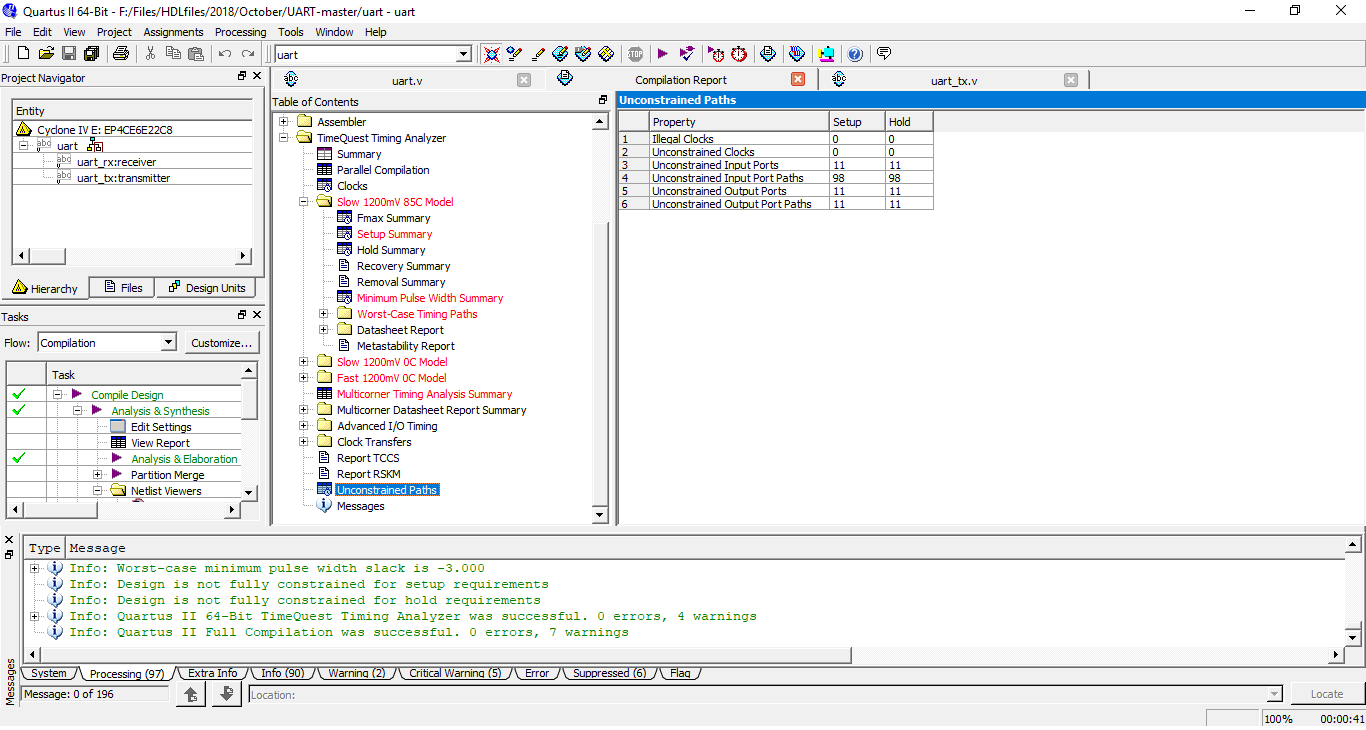Click the Redo toolbar icon
1366x730 pixels.
coord(248,54)
